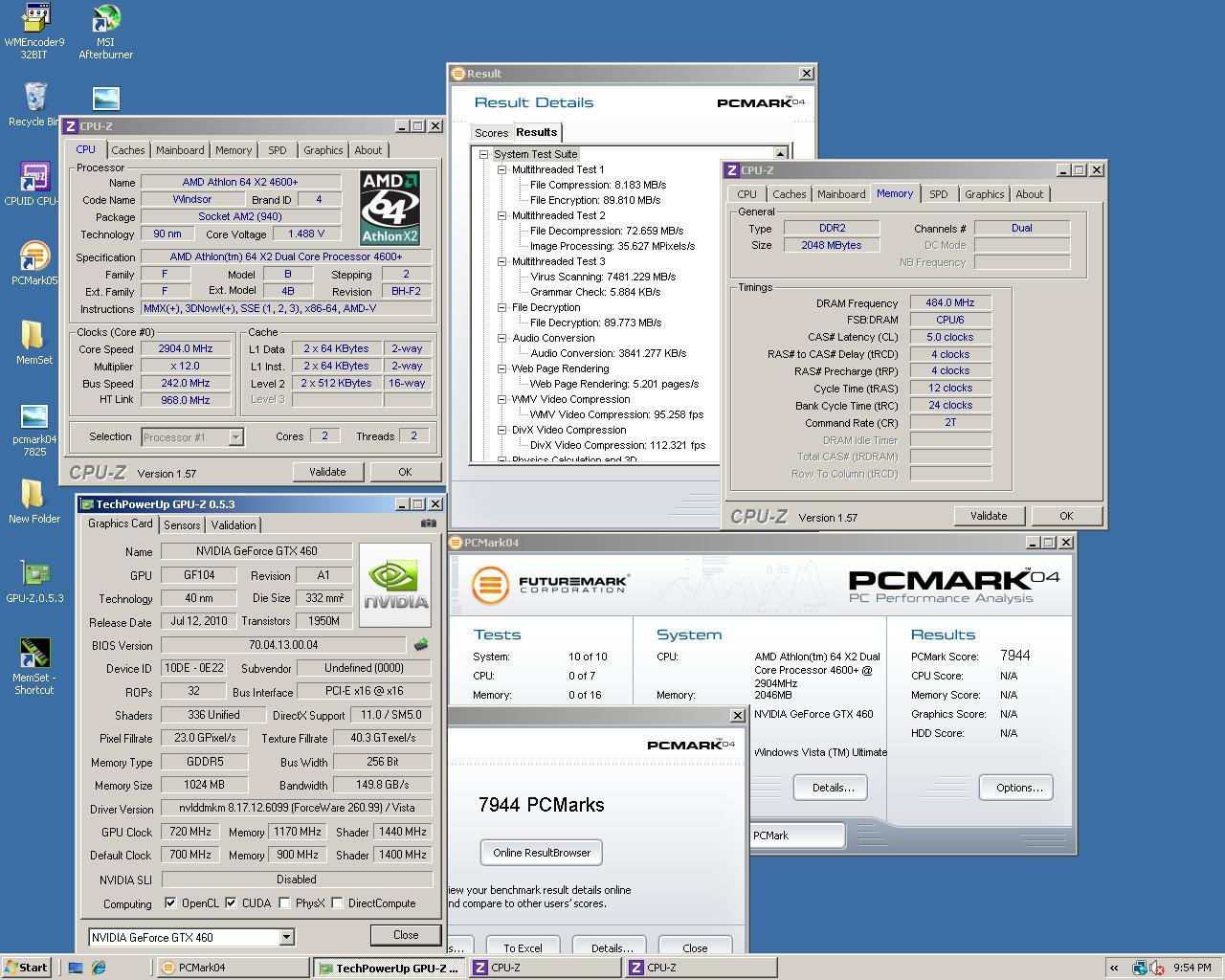Open the Online ResultBrowser
This screenshot has width=1225, height=980.
[x=542, y=853]
